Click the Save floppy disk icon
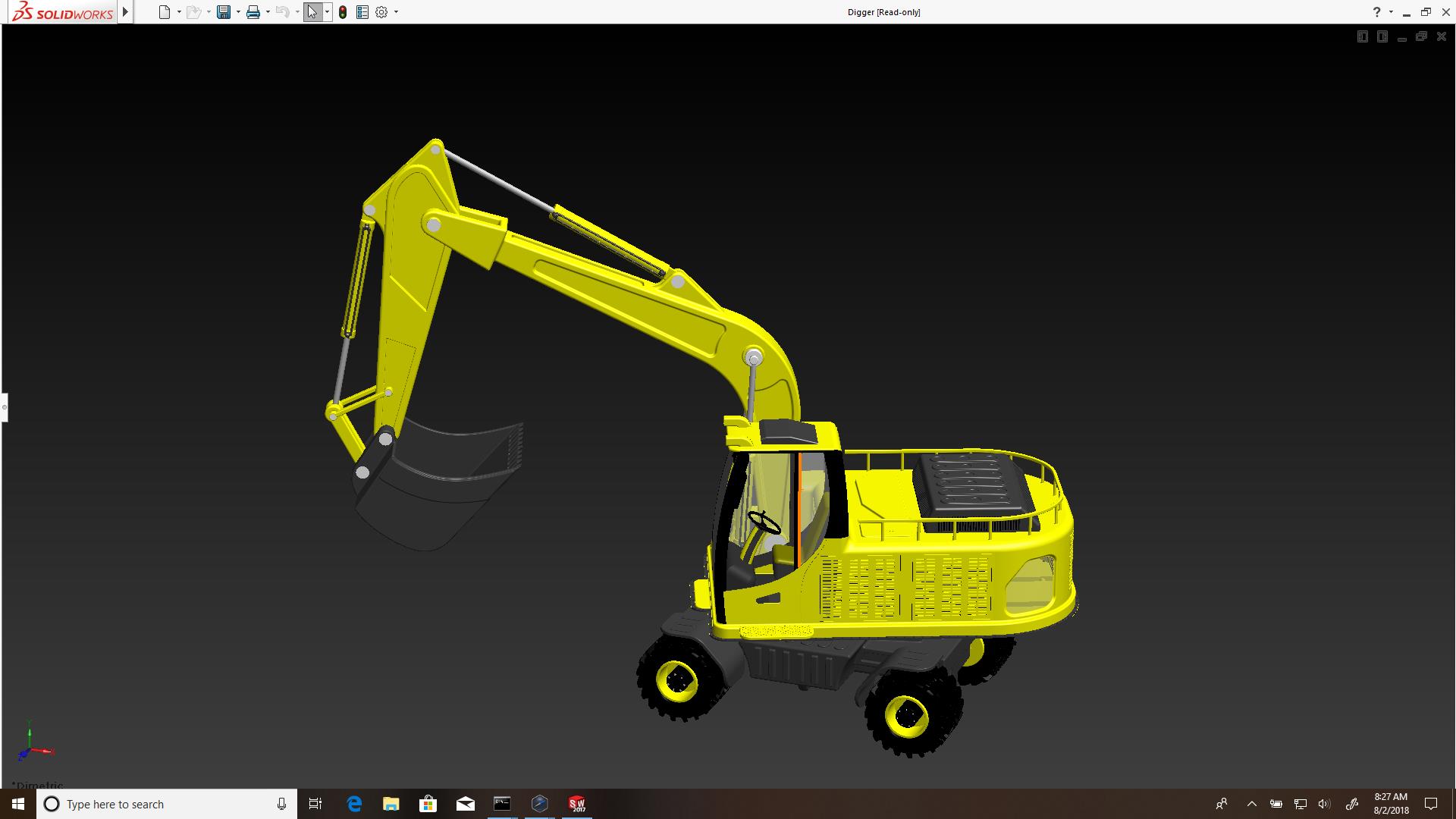 (x=223, y=12)
